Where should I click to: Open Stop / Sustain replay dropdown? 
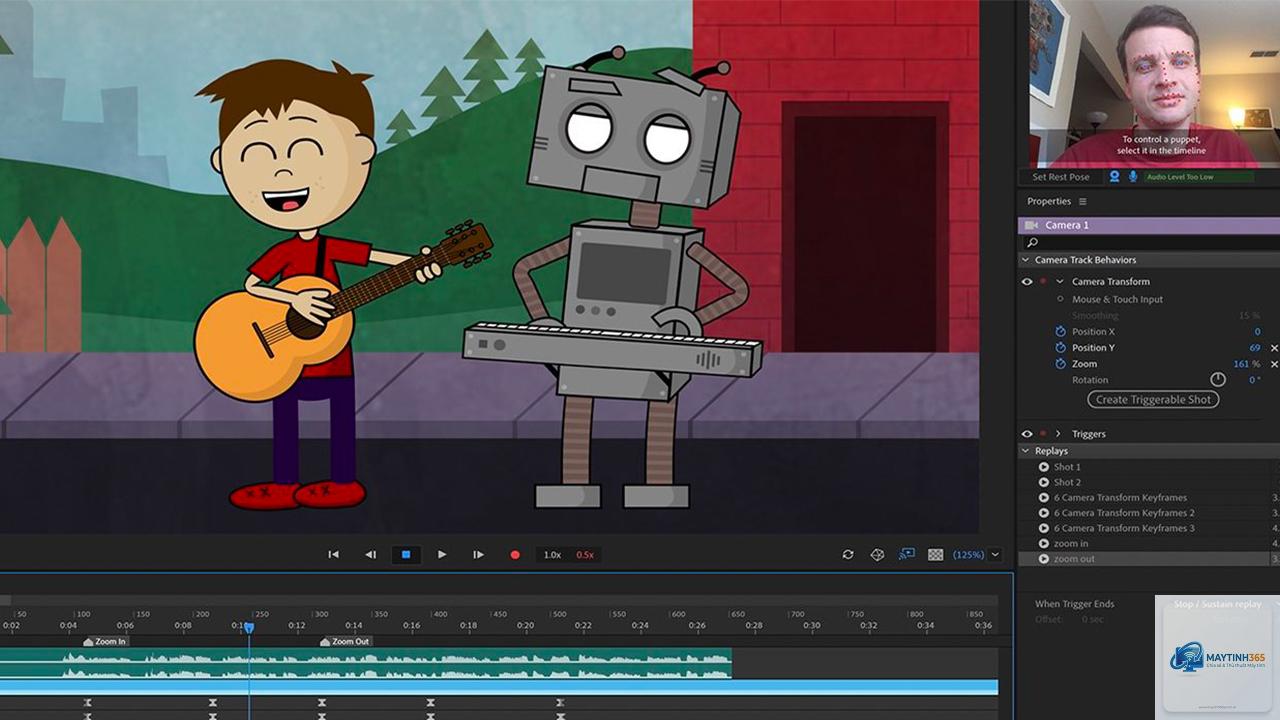click(x=1217, y=604)
